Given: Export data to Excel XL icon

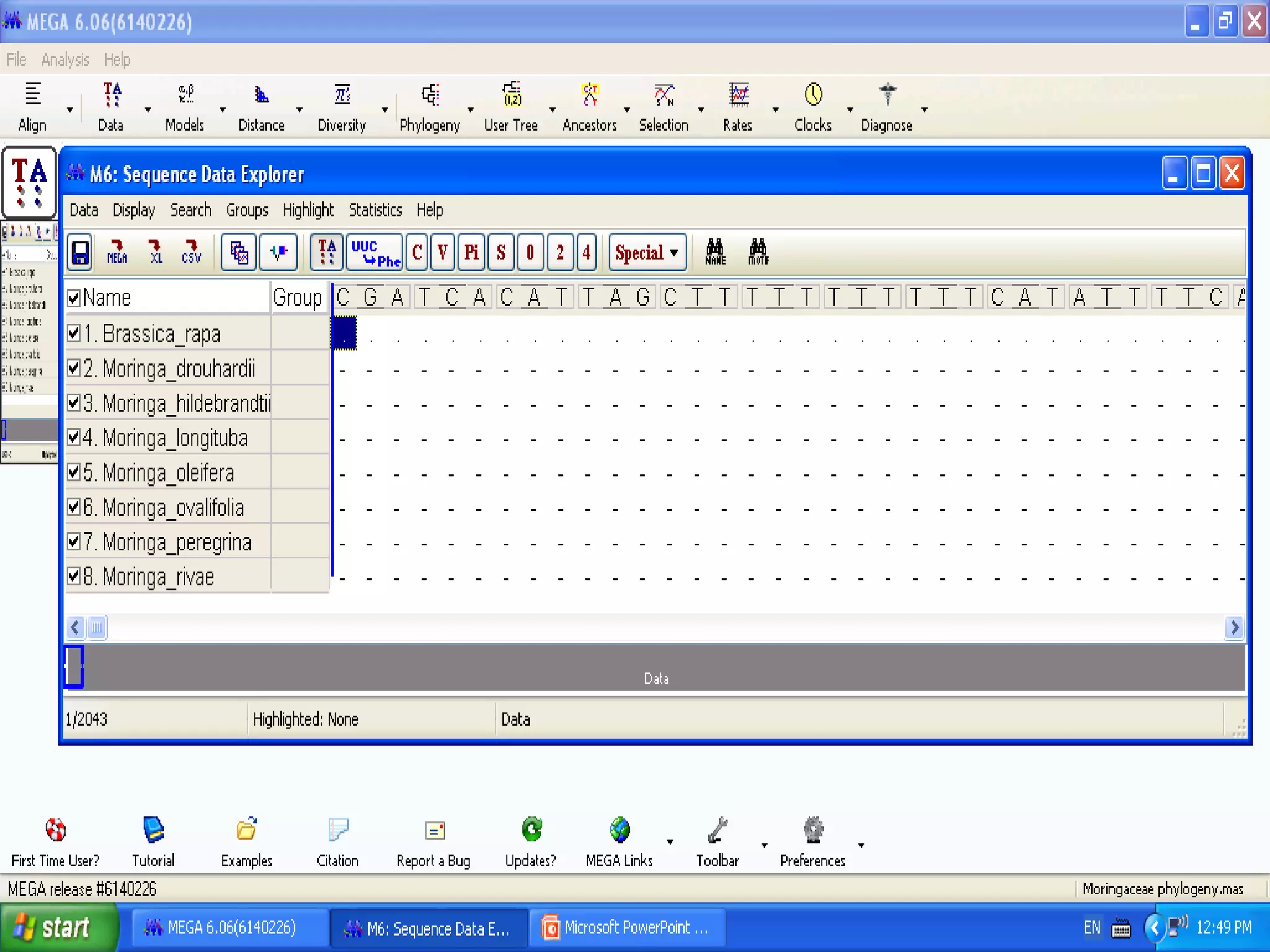Looking at the screenshot, I should pos(155,252).
